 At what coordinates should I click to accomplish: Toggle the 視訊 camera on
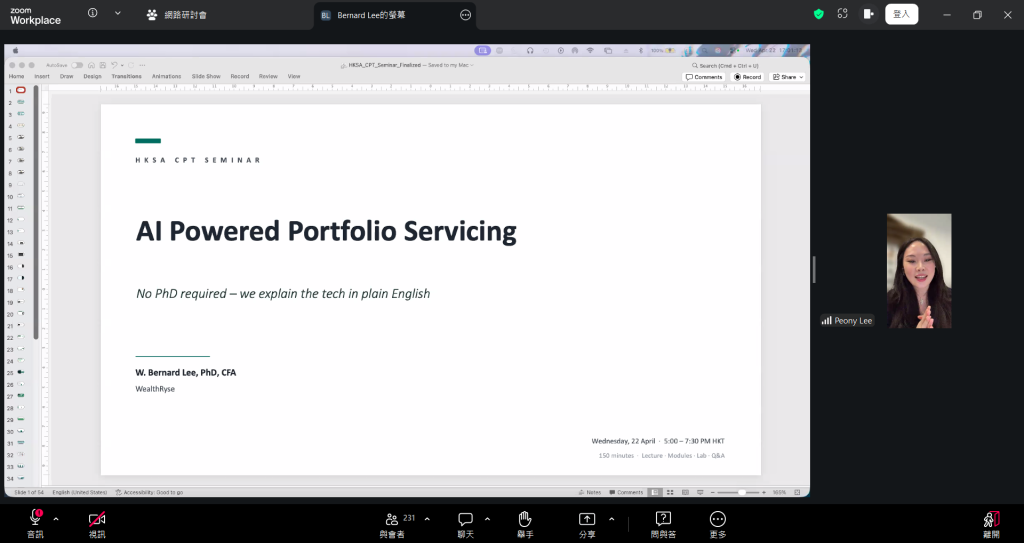(97, 519)
